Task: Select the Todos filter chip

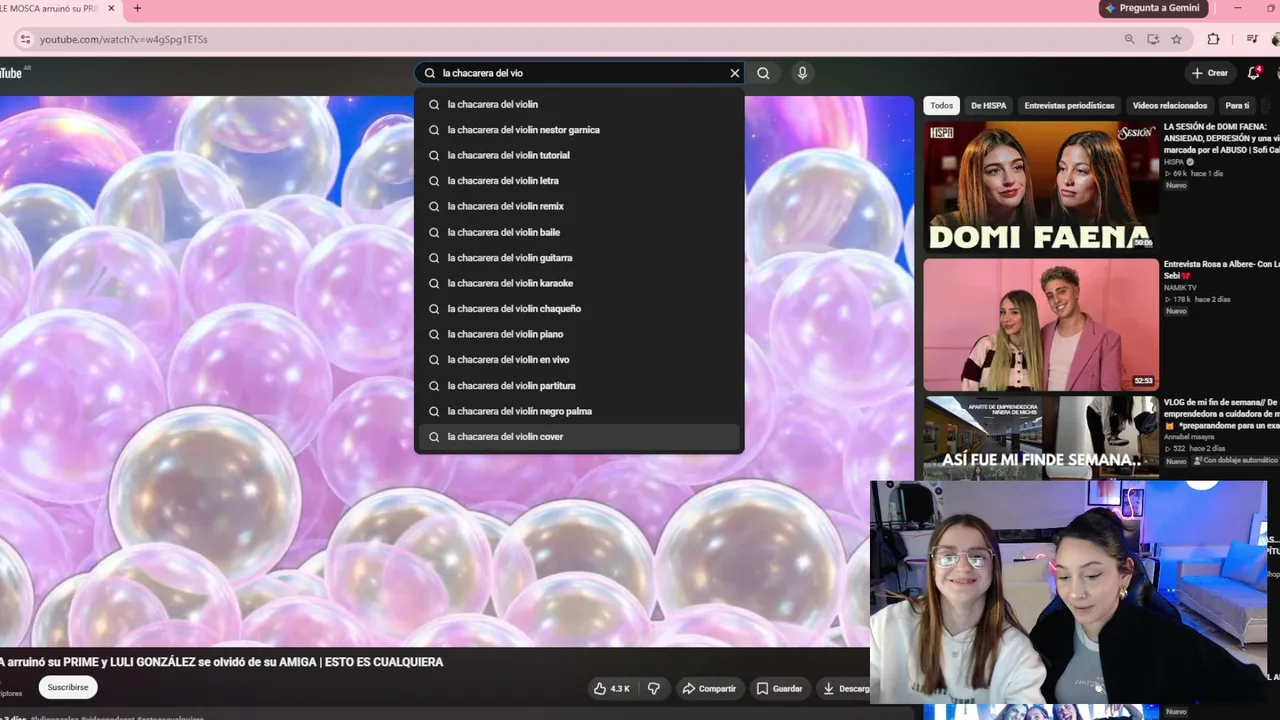Action: (941, 105)
